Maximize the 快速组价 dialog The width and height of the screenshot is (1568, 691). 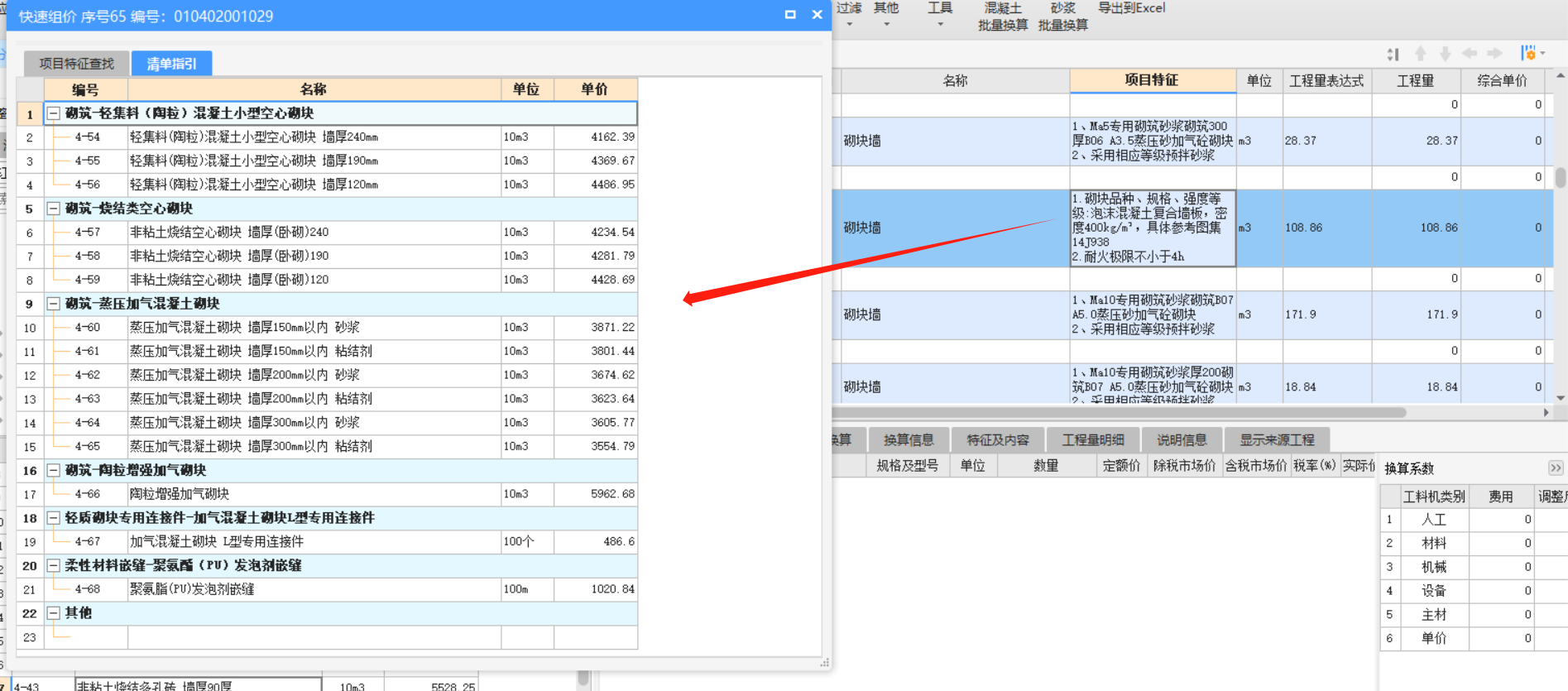pyautogui.click(x=790, y=15)
